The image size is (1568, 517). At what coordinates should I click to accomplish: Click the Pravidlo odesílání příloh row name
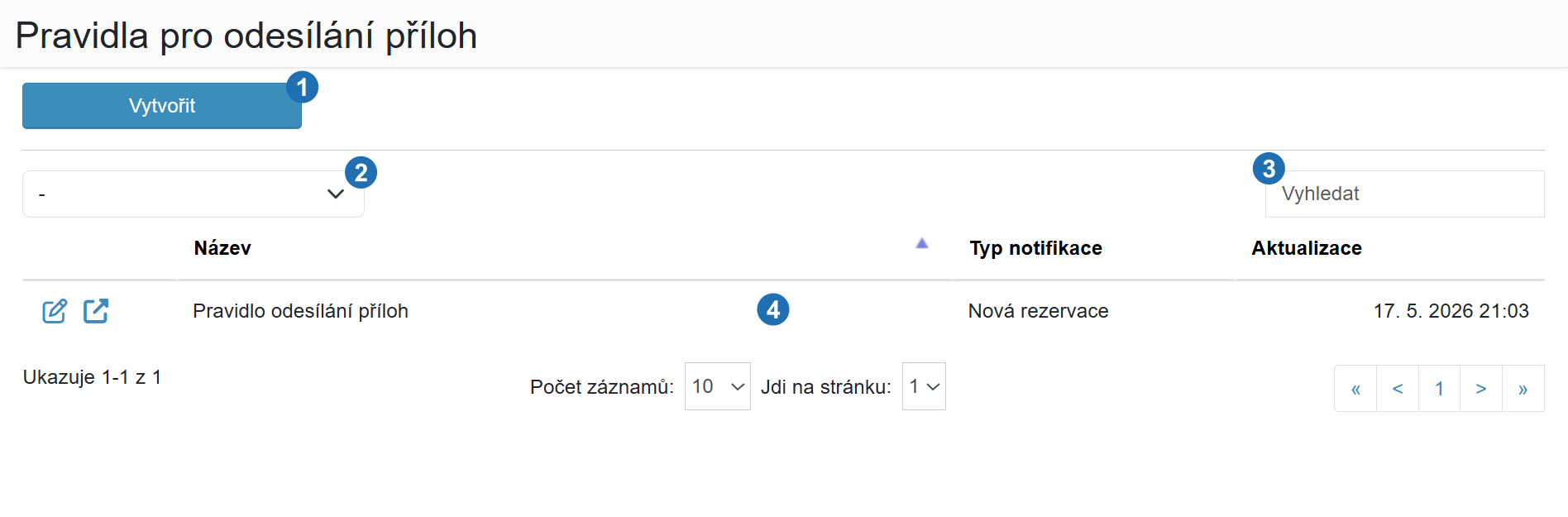300,311
